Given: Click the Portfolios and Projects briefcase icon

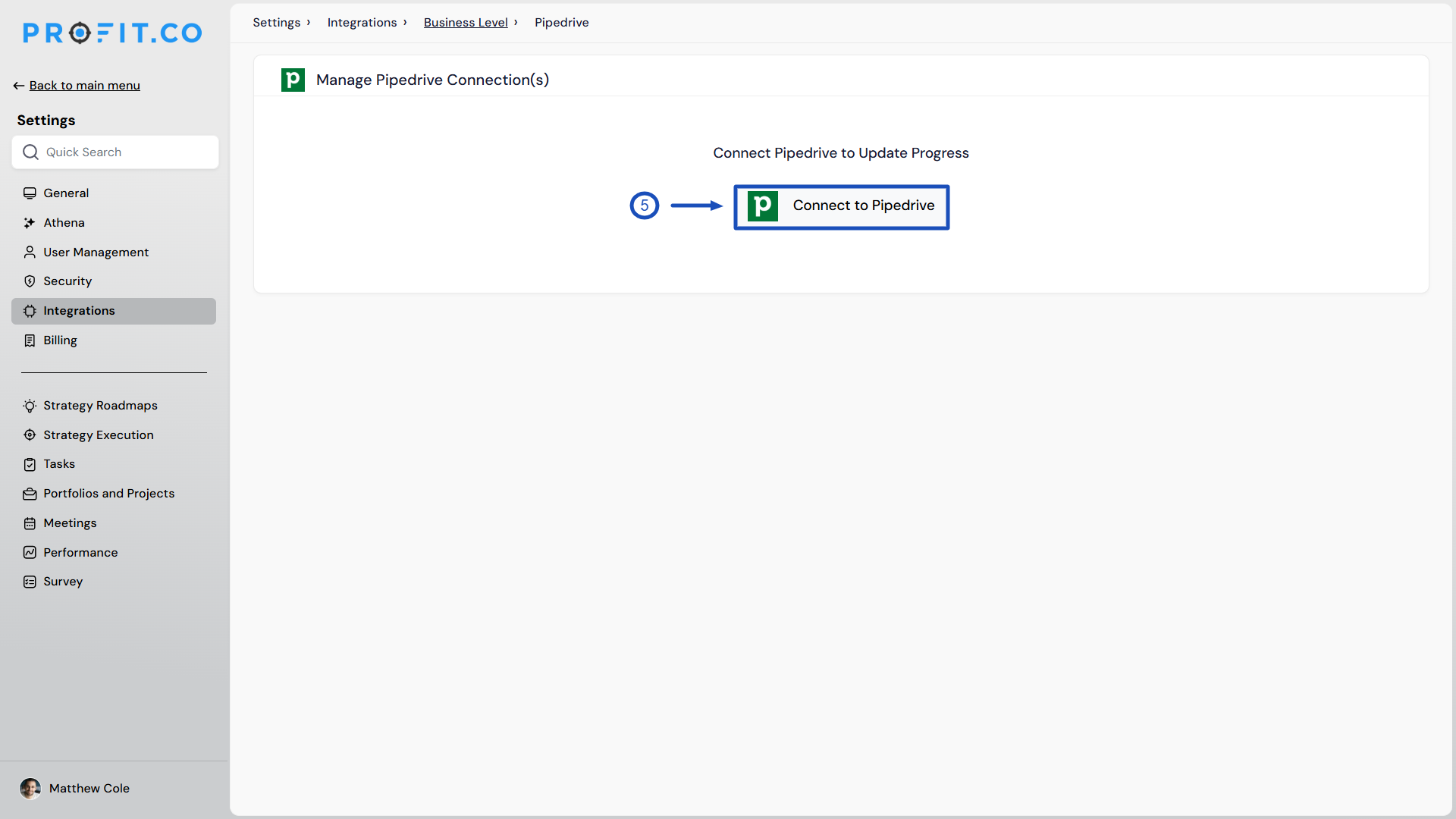Looking at the screenshot, I should (x=30, y=494).
